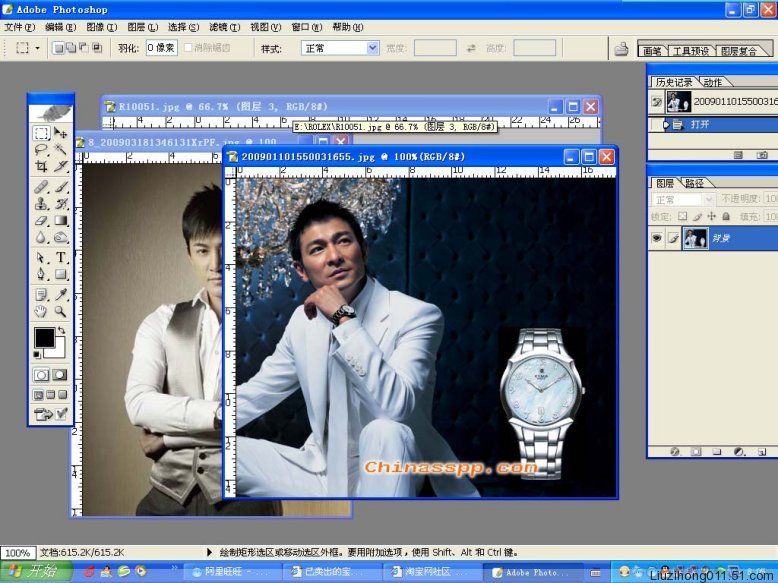Select the Lasso tool
Image resolution: width=778 pixels, height=583 pixels.
[x=41, y=149]
